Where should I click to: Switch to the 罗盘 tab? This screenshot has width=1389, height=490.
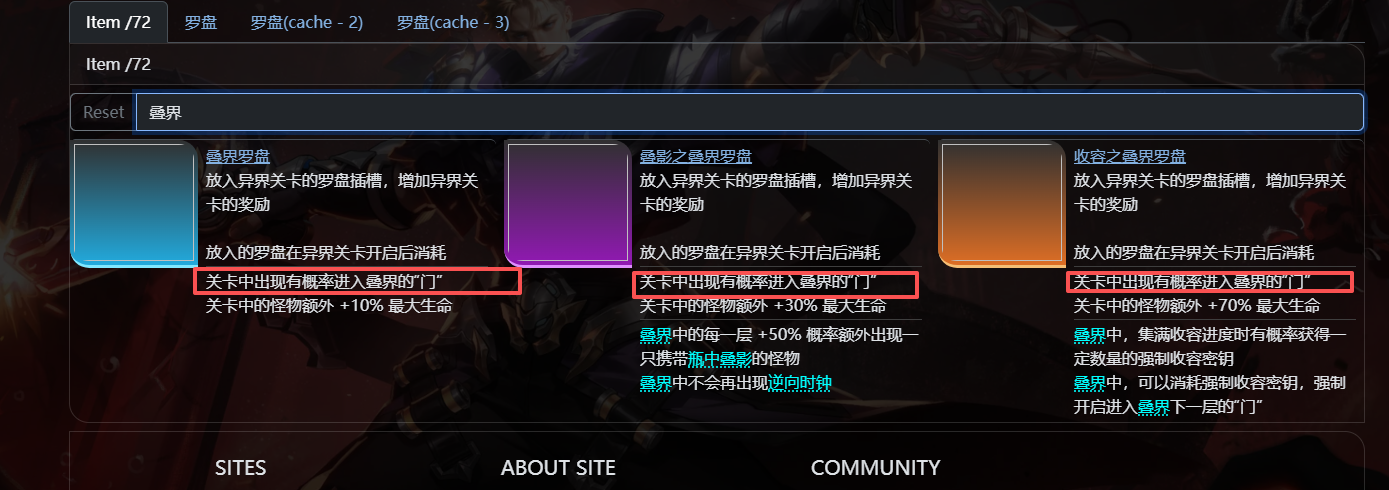click(x=200, y=22)
